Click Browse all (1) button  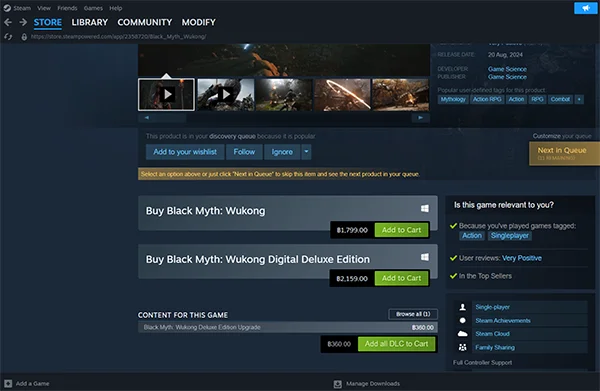point(413,314)
